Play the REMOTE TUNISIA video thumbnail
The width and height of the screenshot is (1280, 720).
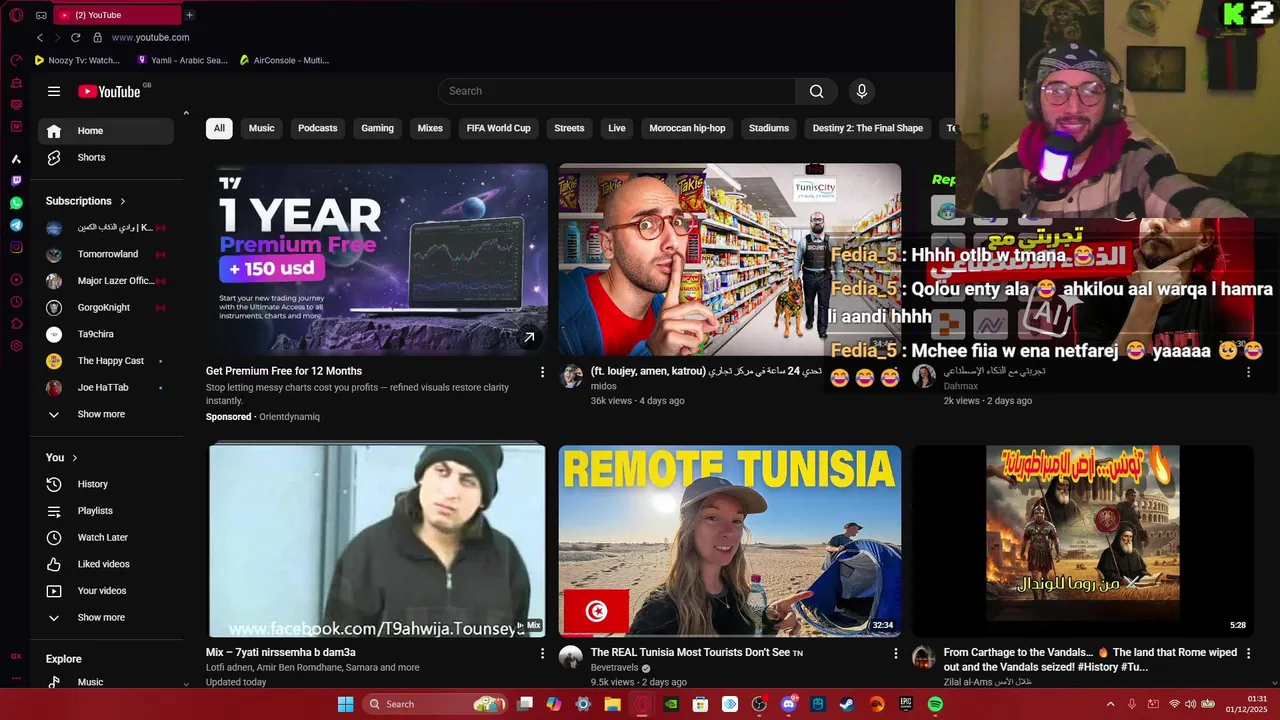coord(730,541)
